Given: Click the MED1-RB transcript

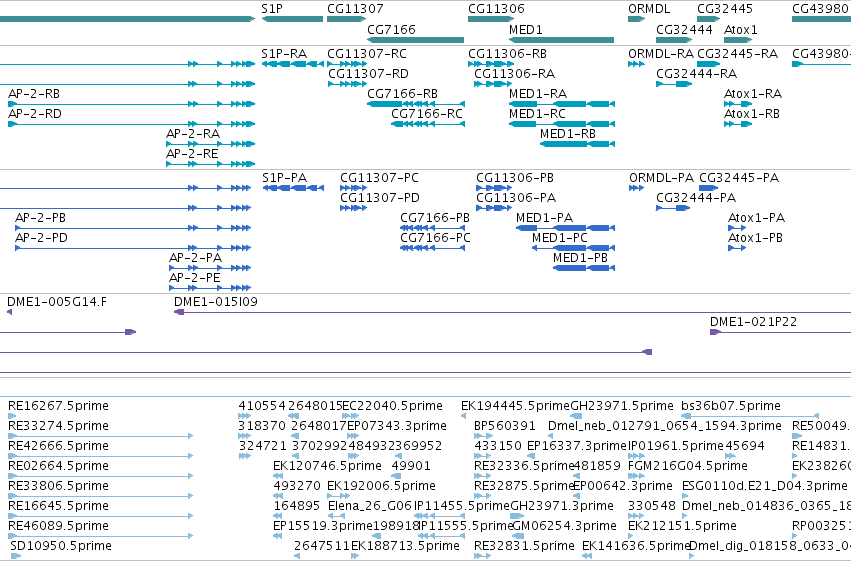Looking at the screenshot, I should pyautogui.click(x=568, y=133).
